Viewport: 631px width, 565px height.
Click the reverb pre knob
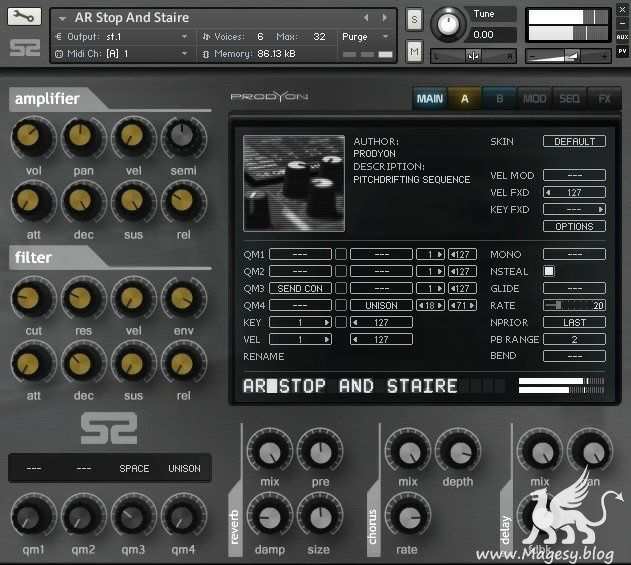320,451
